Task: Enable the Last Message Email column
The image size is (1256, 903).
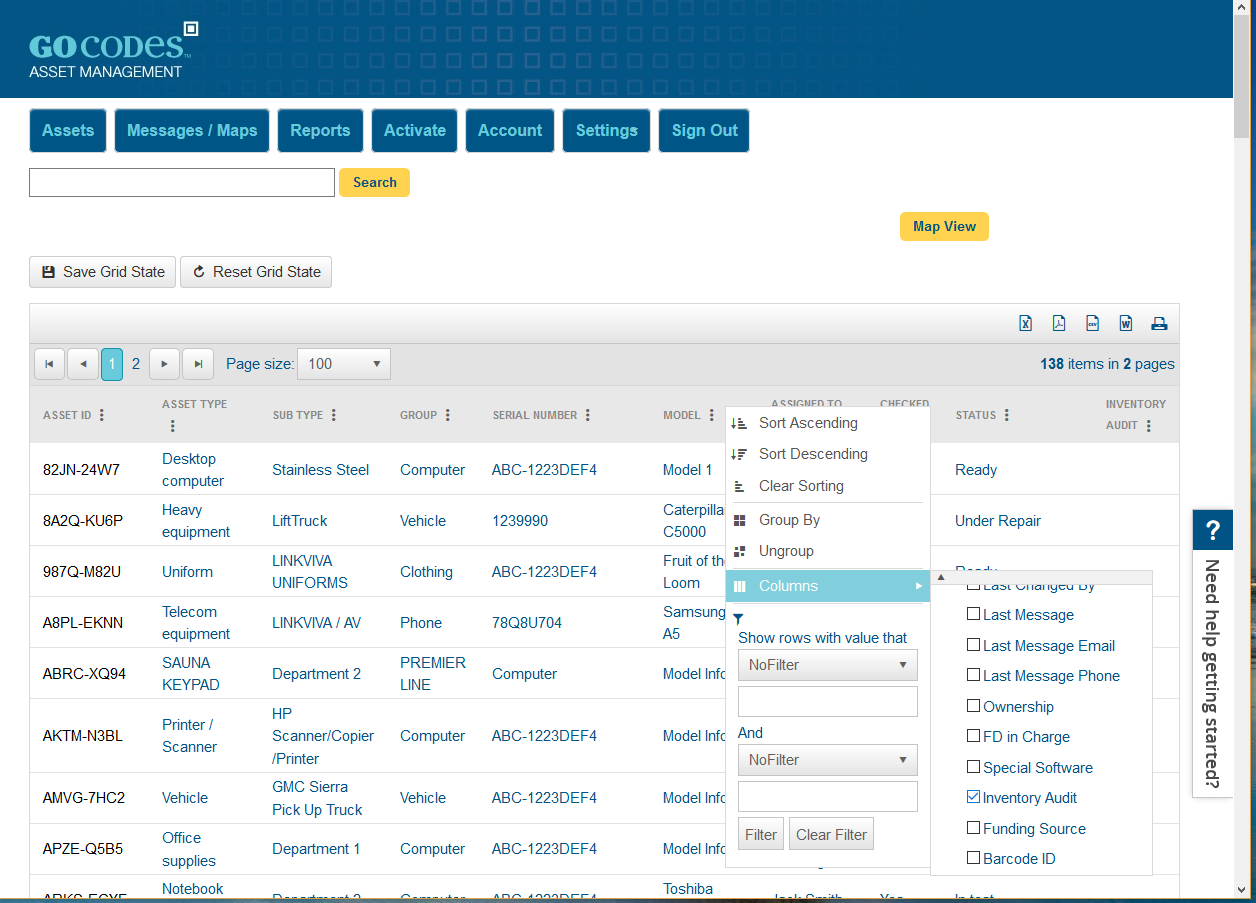Action: click(974, 645)
